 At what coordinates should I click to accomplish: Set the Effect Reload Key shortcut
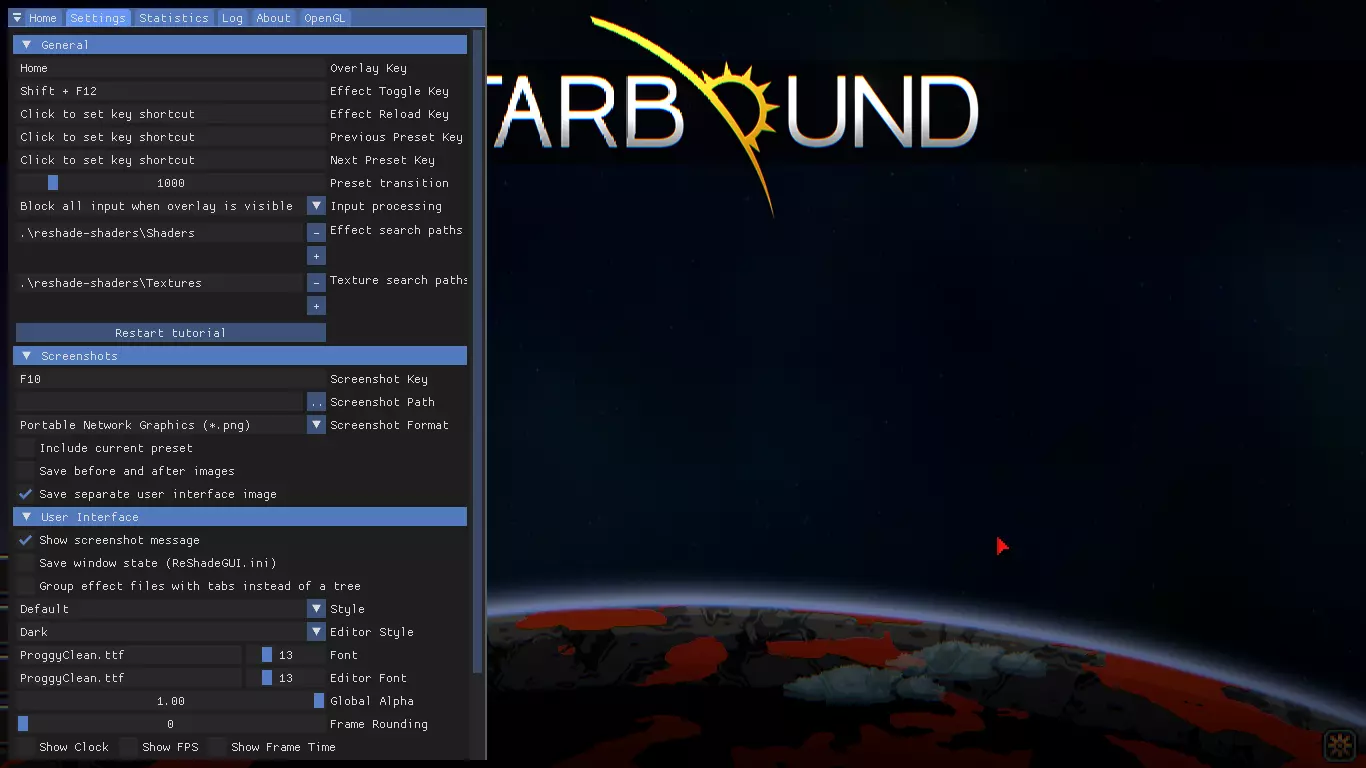click(x=171, y=114)
